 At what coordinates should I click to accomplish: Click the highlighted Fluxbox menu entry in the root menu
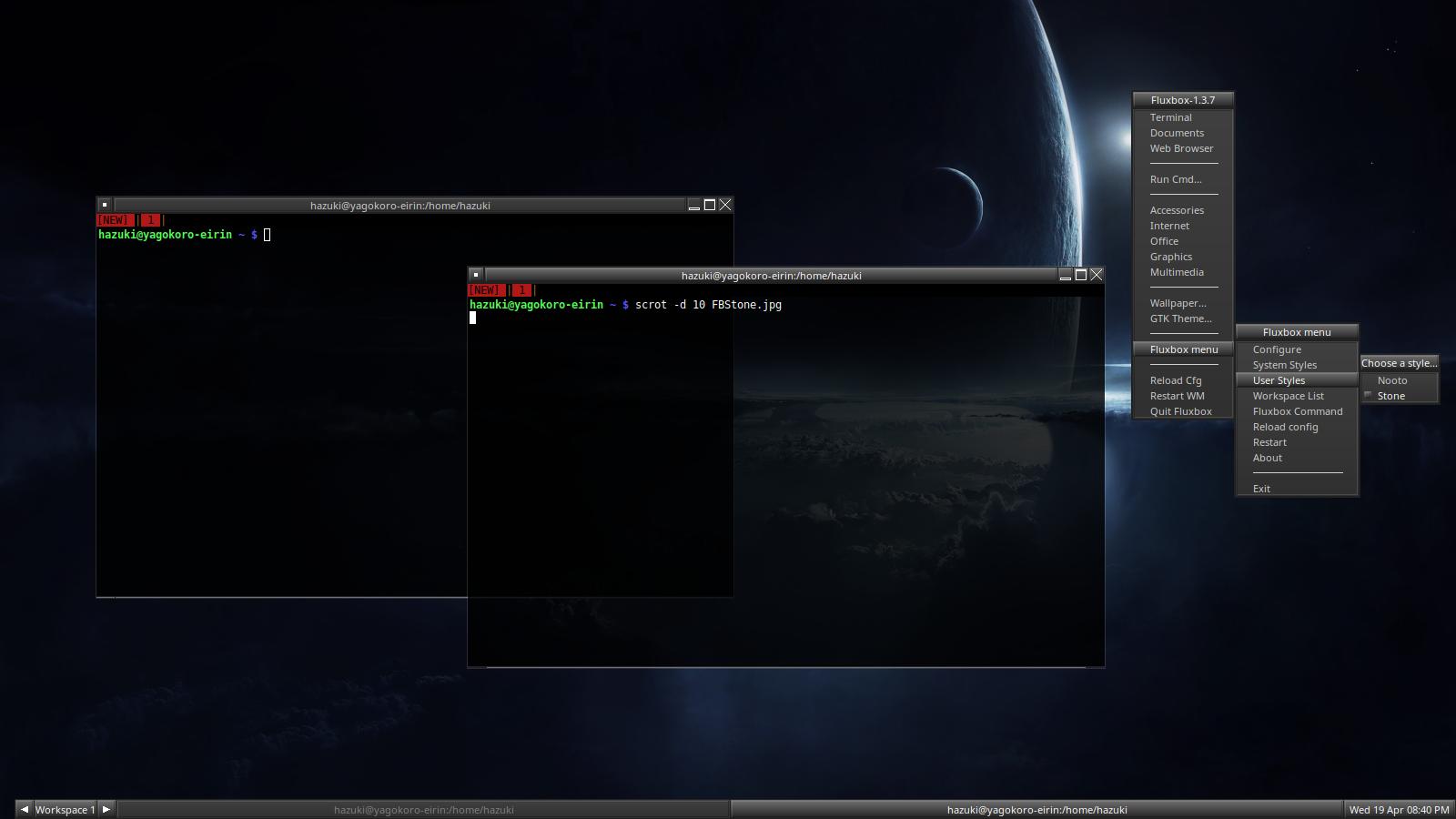[x=1183, y=349]
